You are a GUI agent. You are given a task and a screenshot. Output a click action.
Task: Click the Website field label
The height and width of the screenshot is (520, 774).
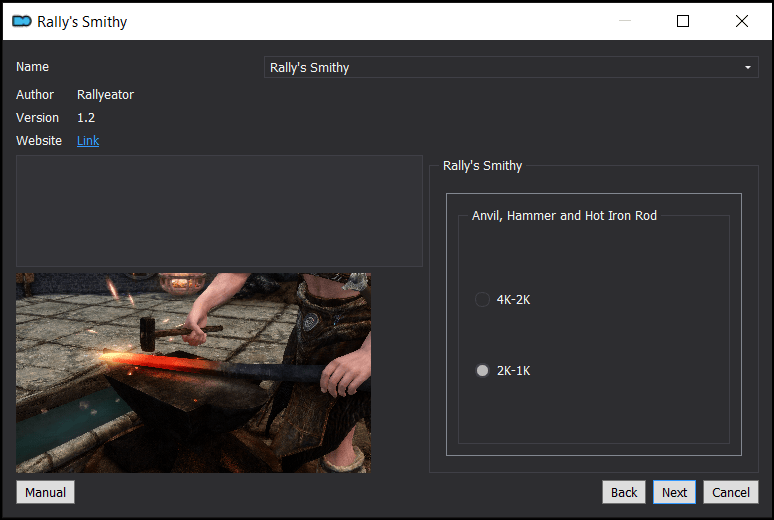[39, 141]
